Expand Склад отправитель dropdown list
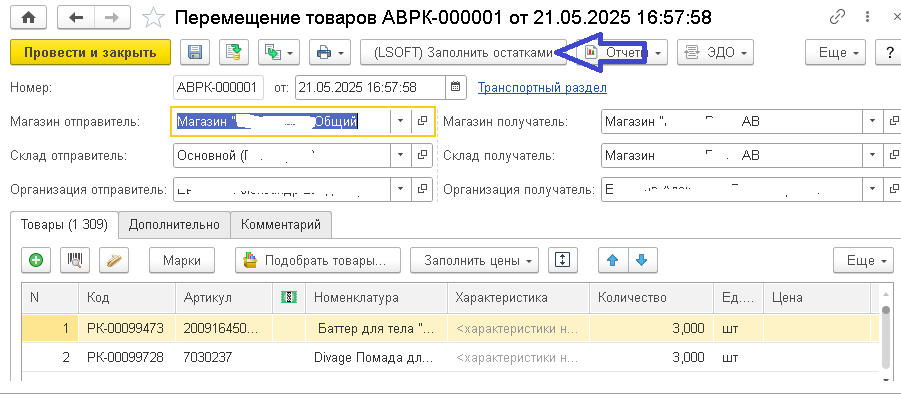Viewport: 901px width, 394px height. coord(401,155)
